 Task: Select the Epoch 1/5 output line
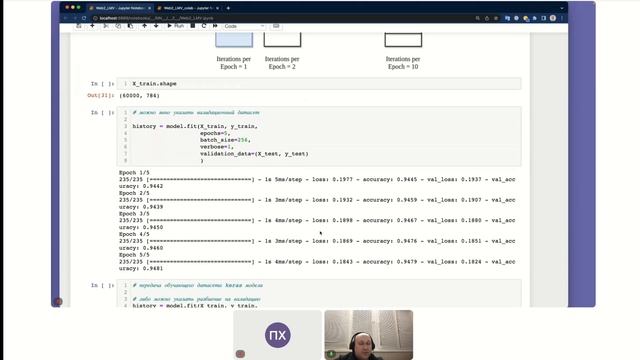pyautogui.click(x=134, y=173)
